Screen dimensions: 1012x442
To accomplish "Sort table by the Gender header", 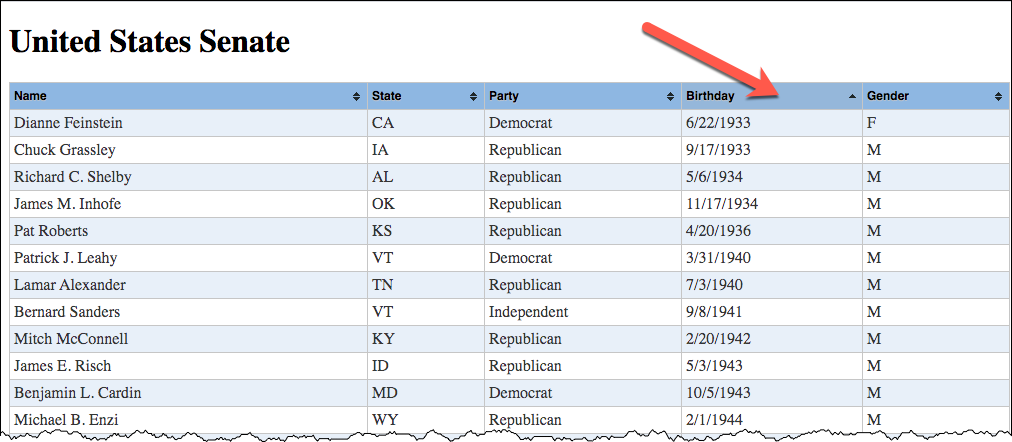I will click(888, 96).
